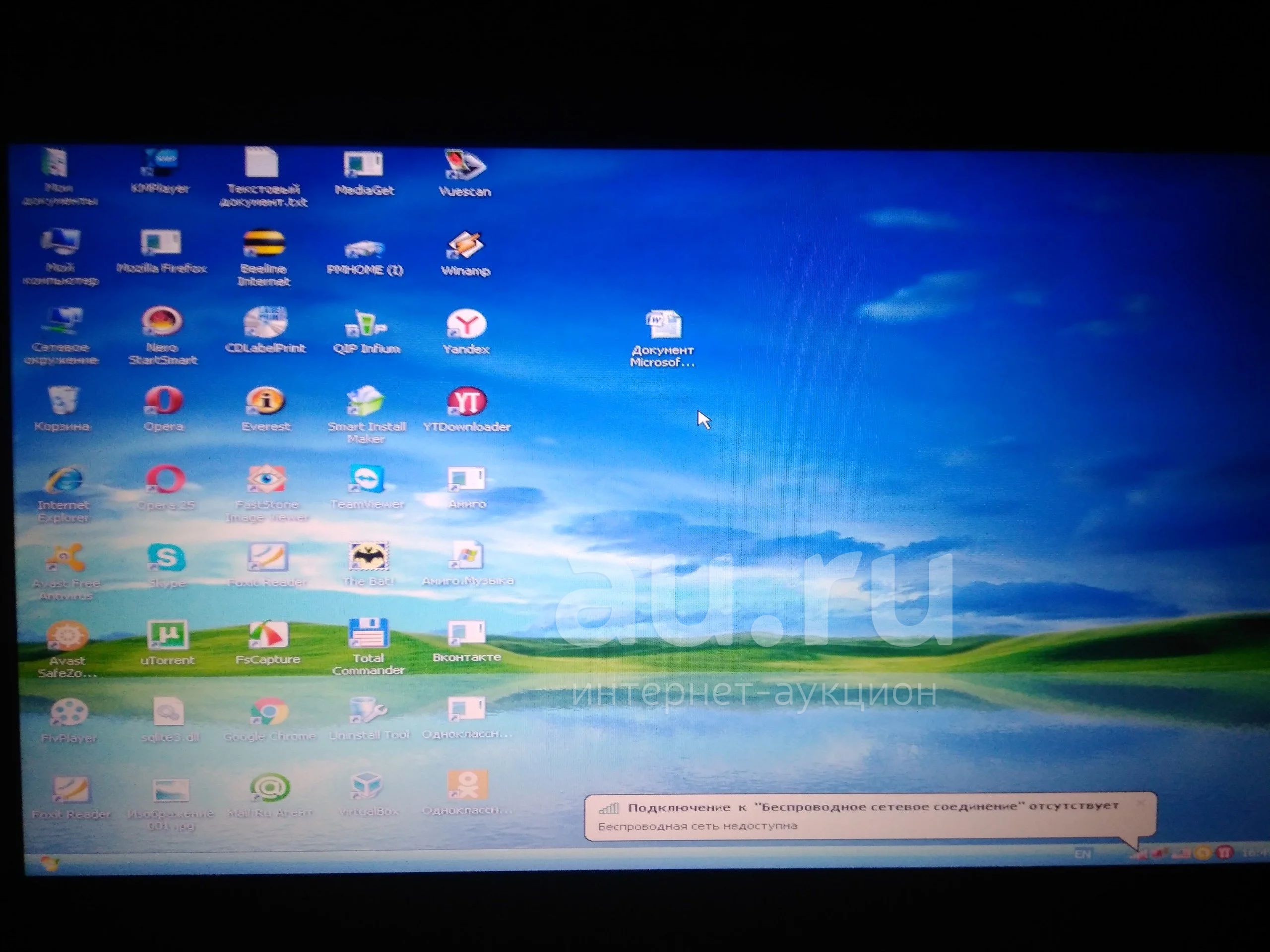Launch MediaGet from the desktop
1270x952 pixels.
(x=364, y=174)
